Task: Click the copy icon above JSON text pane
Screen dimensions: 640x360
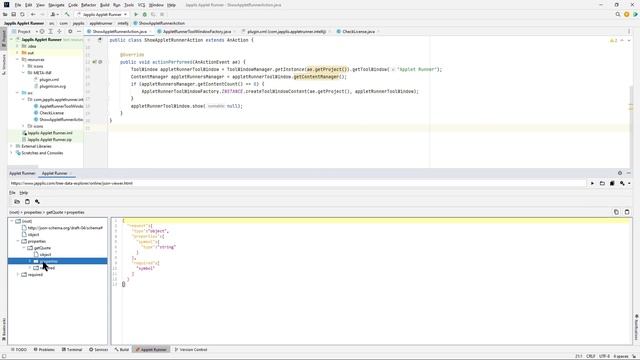Action: pyautogui.click(x=616, y=212)
